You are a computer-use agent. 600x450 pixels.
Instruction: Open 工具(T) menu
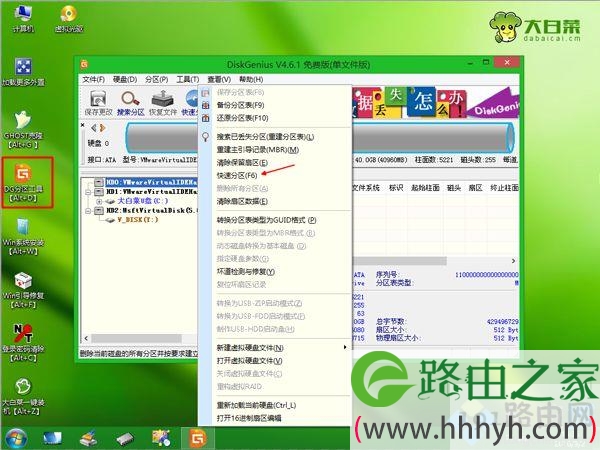pos(188,80)
